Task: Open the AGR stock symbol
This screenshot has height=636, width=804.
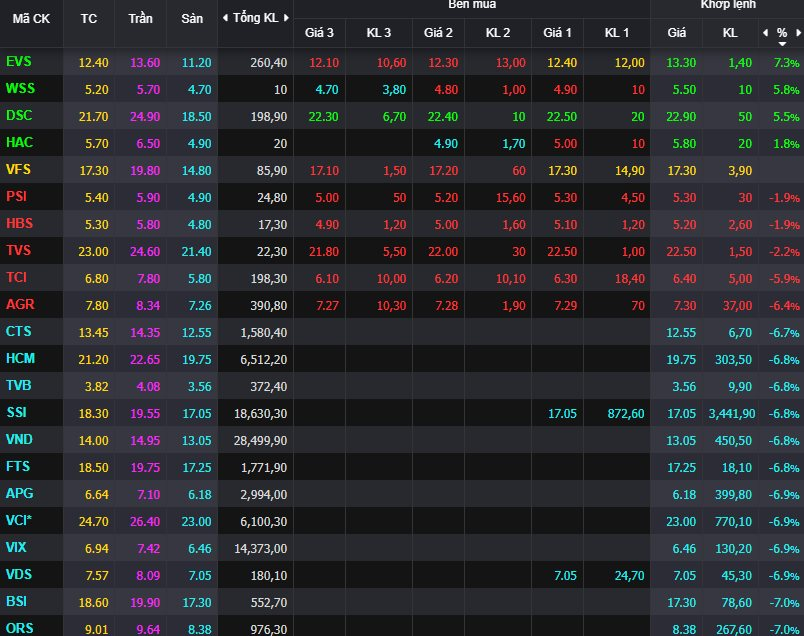Action: pos(19,304)
